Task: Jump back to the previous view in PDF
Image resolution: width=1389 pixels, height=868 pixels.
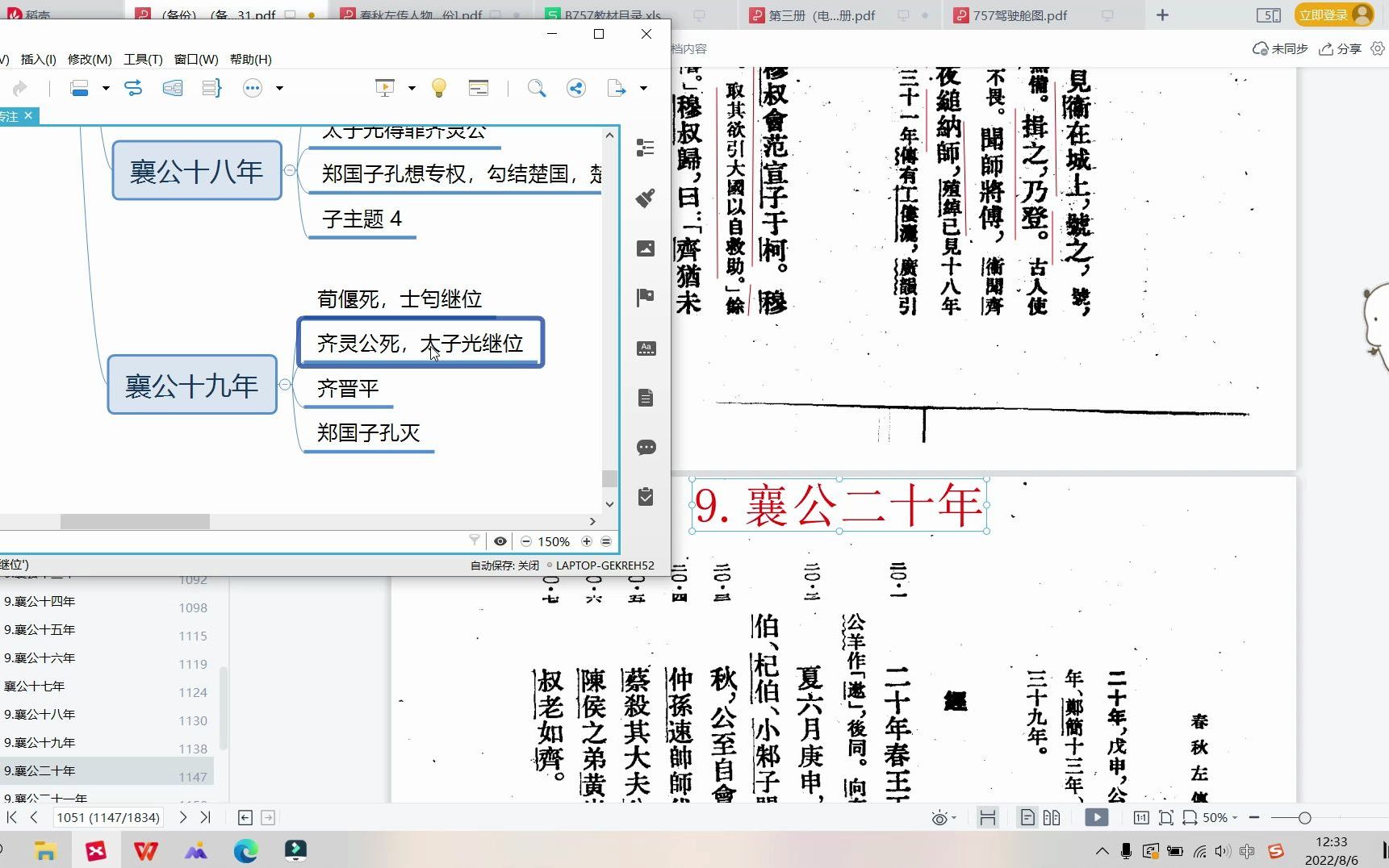Action: [245, 817]
